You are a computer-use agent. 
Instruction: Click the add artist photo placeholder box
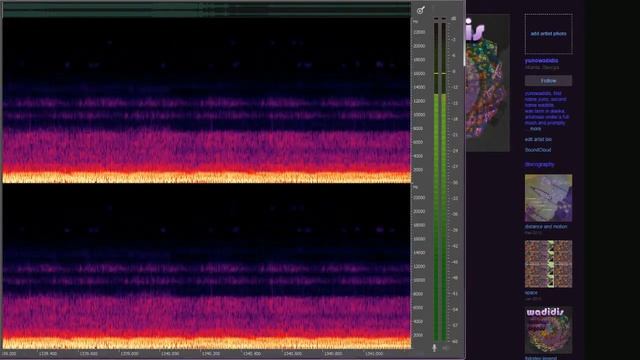click(x=549, y=34)
